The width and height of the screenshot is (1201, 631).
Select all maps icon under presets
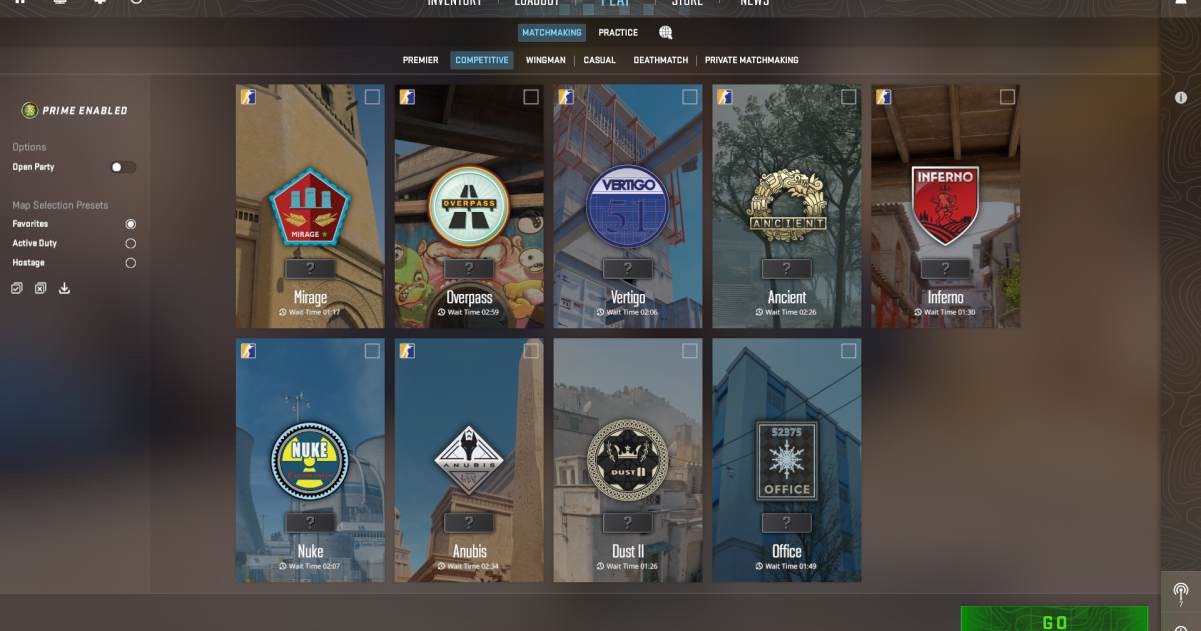pos(17,288)
